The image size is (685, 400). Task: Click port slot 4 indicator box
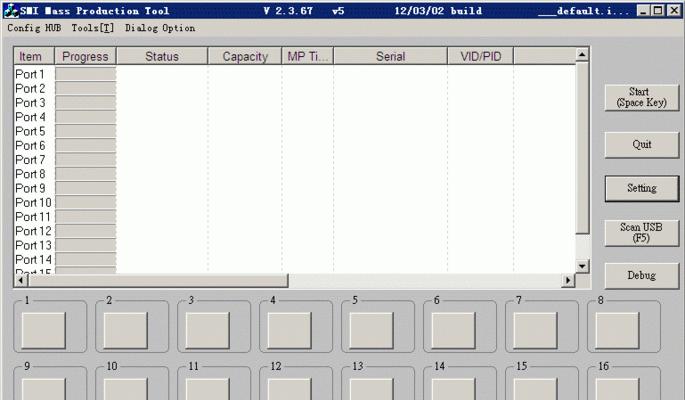290,331
